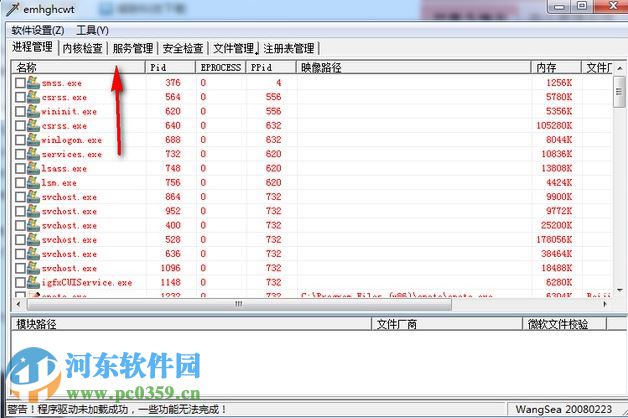Click the memory value 105280K
This screenshot has width=628, height=418.
(555, 126)
